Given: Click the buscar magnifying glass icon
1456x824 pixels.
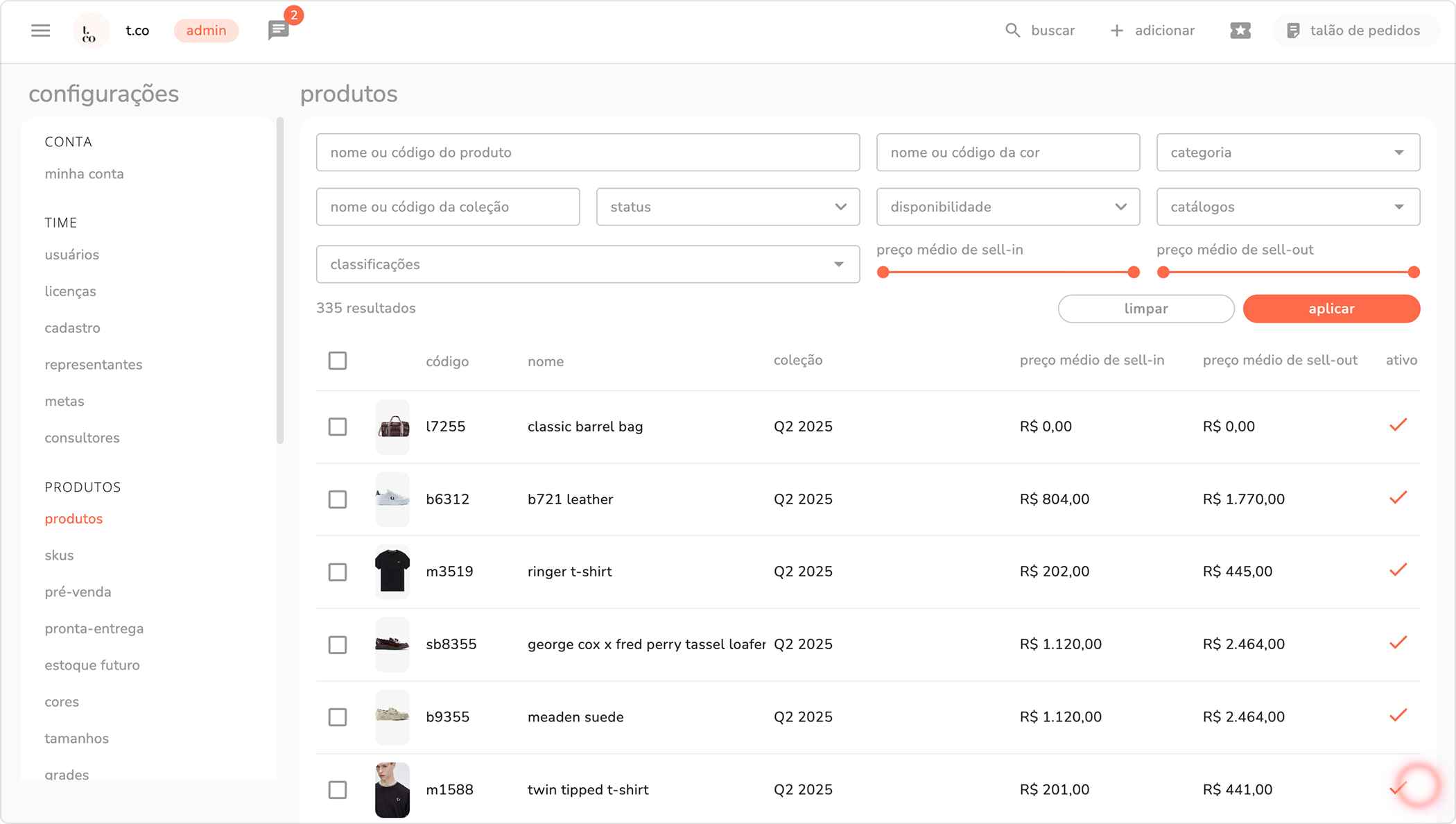Looking at the screenshot, I should tap(1012, 31).
